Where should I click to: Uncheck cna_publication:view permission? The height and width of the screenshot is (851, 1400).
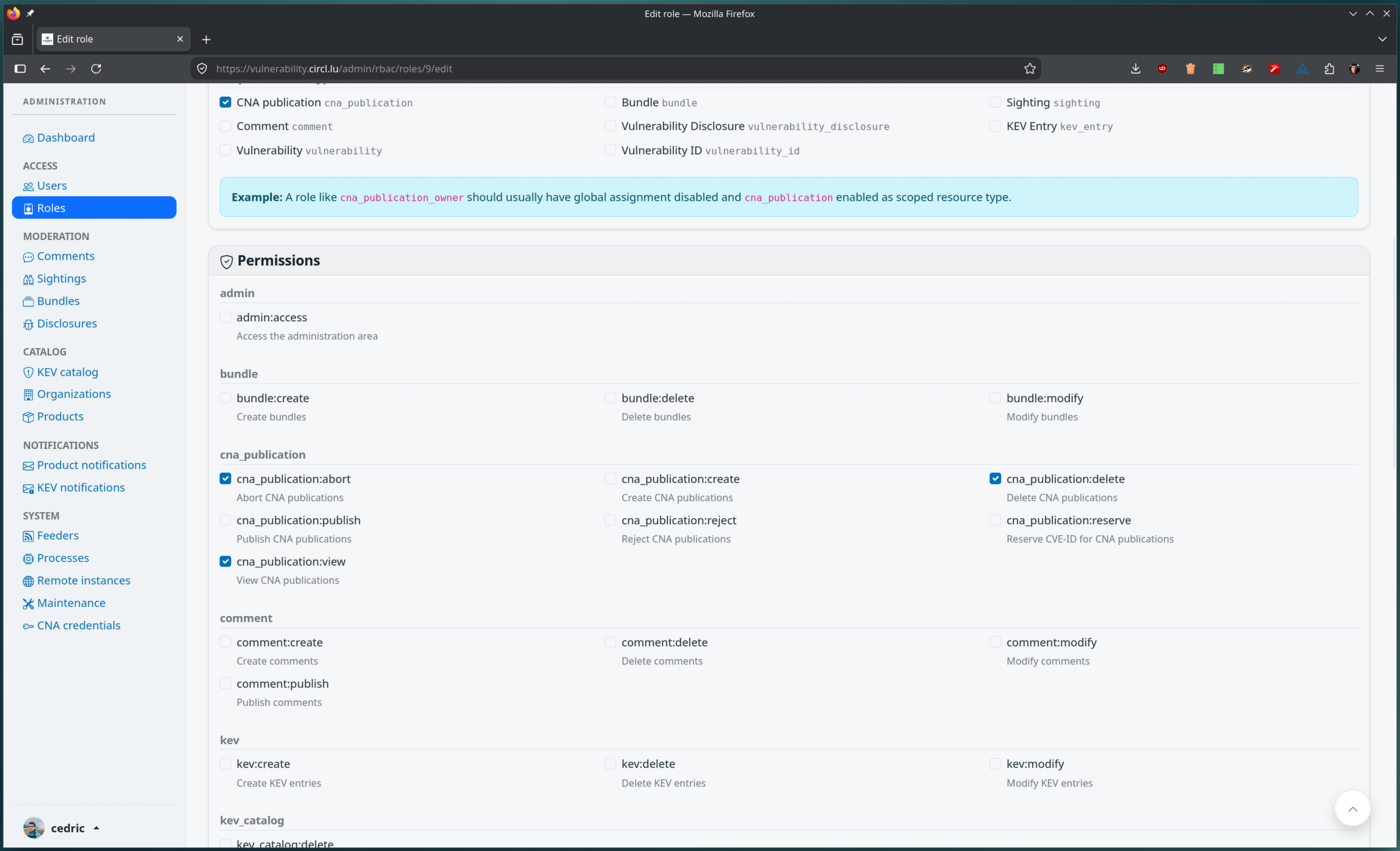pyautogui.click(x=225, y=561)
